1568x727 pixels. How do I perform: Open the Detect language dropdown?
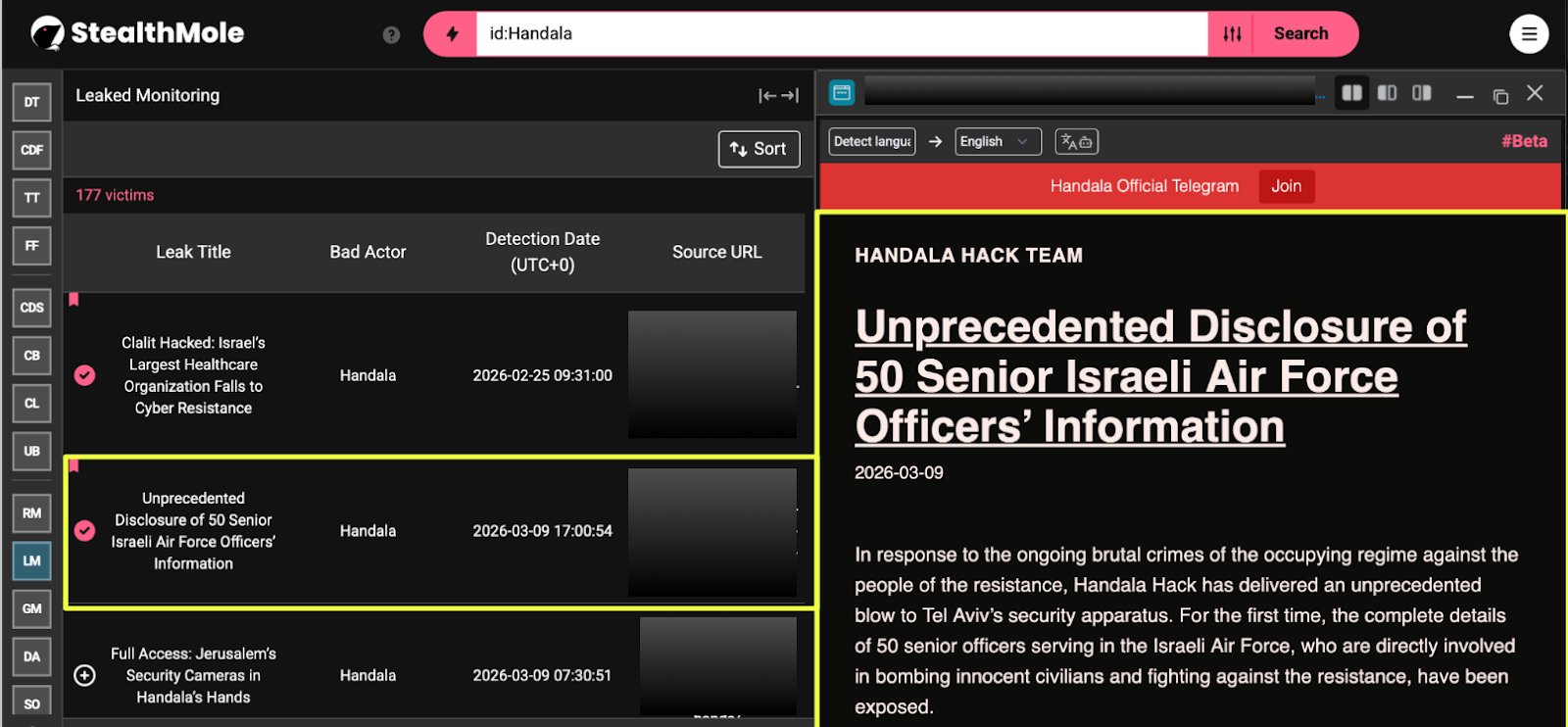[871, 142]
